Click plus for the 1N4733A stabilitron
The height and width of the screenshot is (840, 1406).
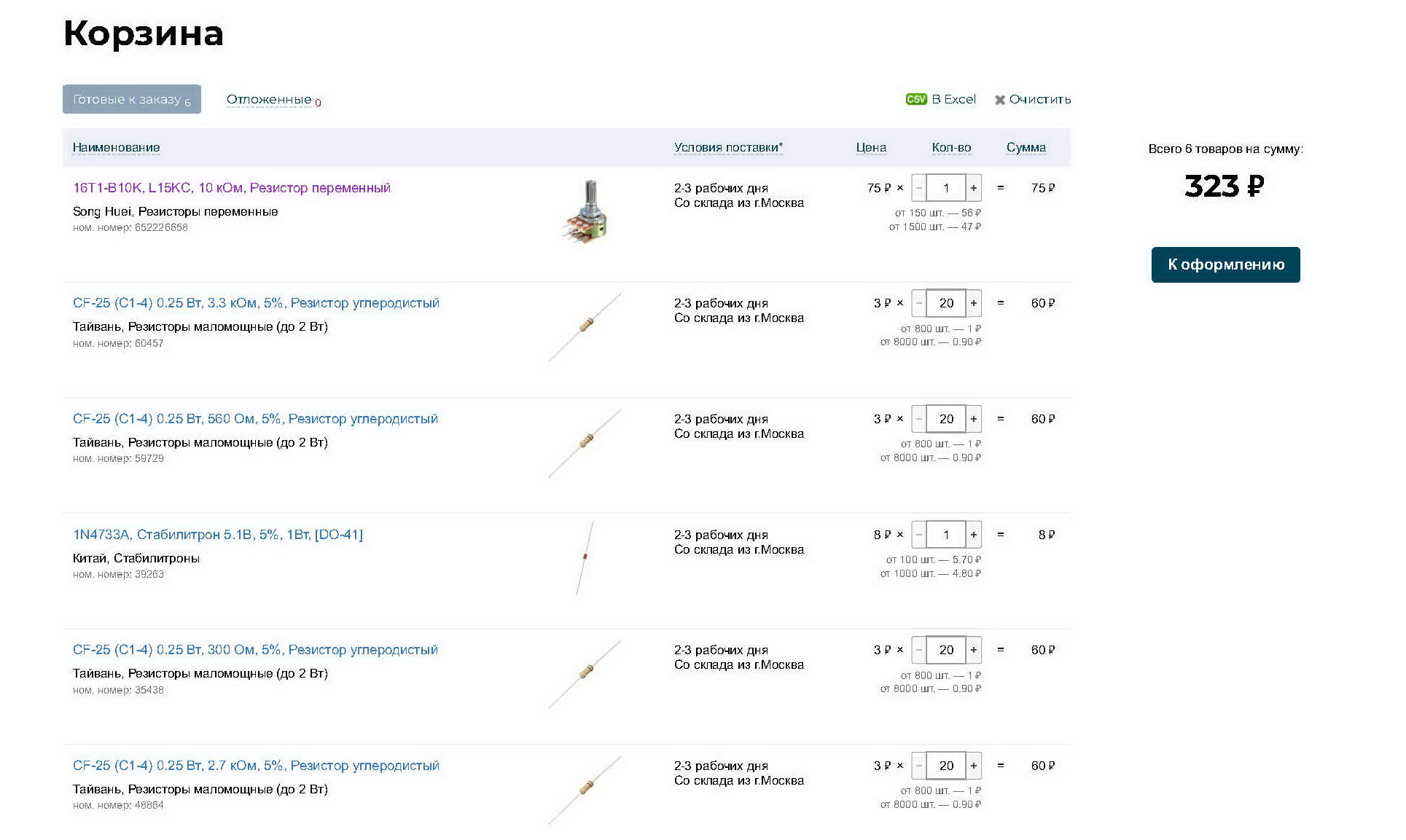(x=973, y=535)
